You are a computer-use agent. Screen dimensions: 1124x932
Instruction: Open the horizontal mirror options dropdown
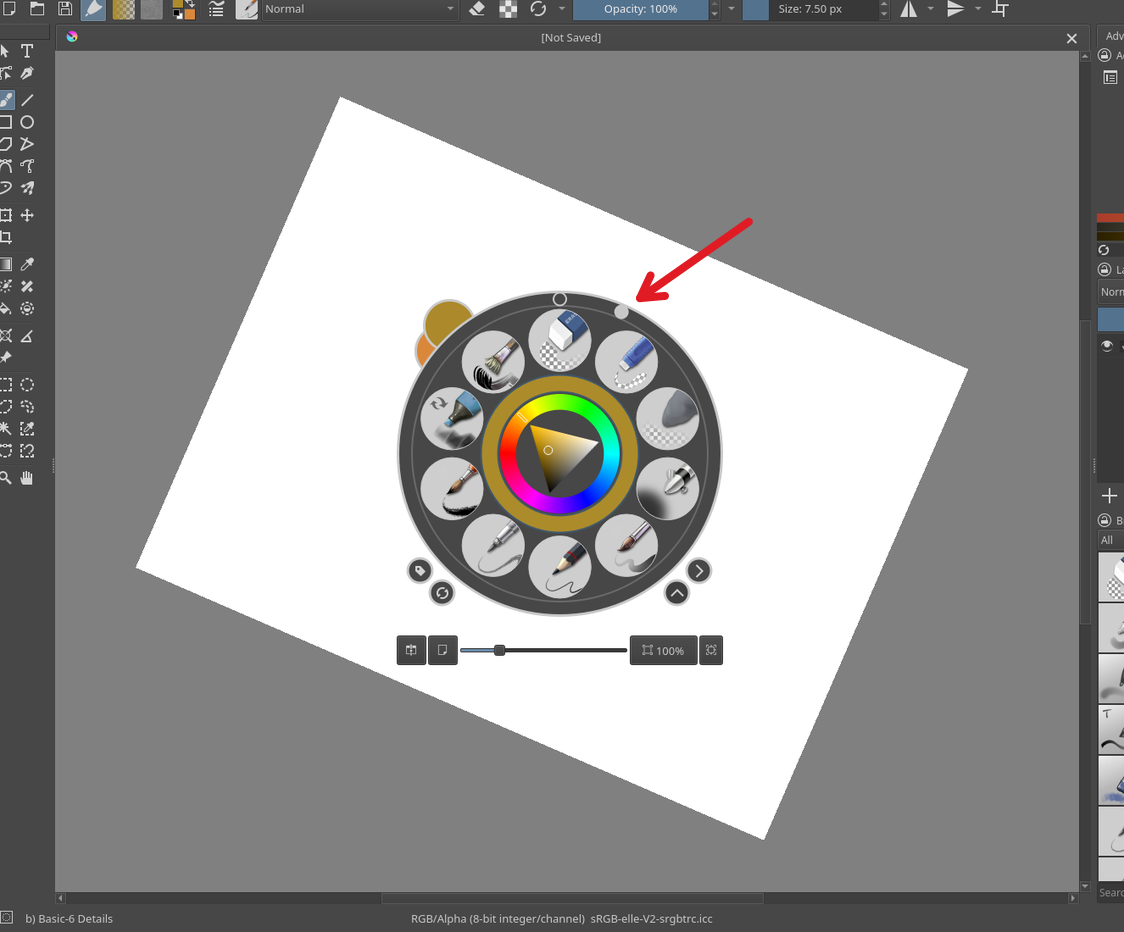(930, 9)
